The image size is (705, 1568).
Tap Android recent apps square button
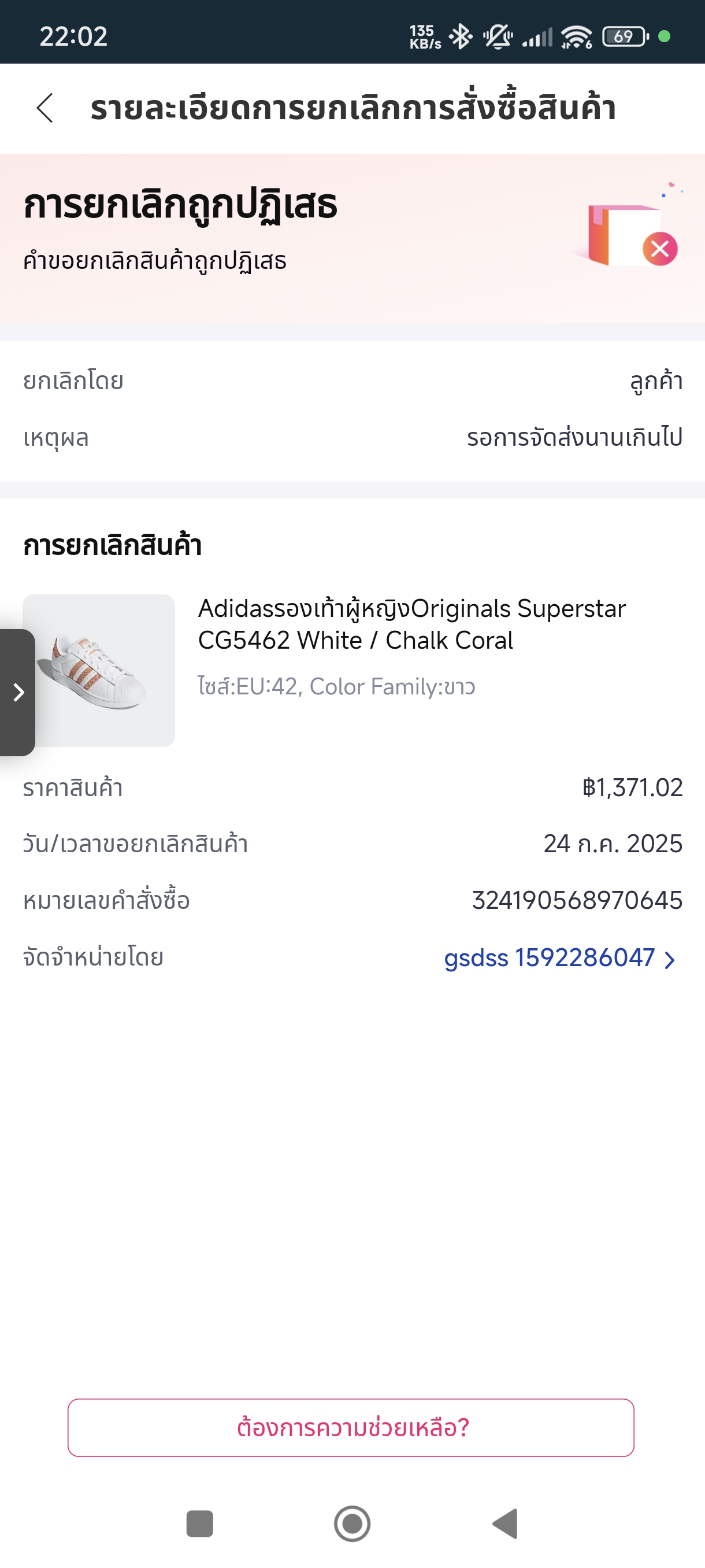pyautogui.click(x=199, y=1523)
